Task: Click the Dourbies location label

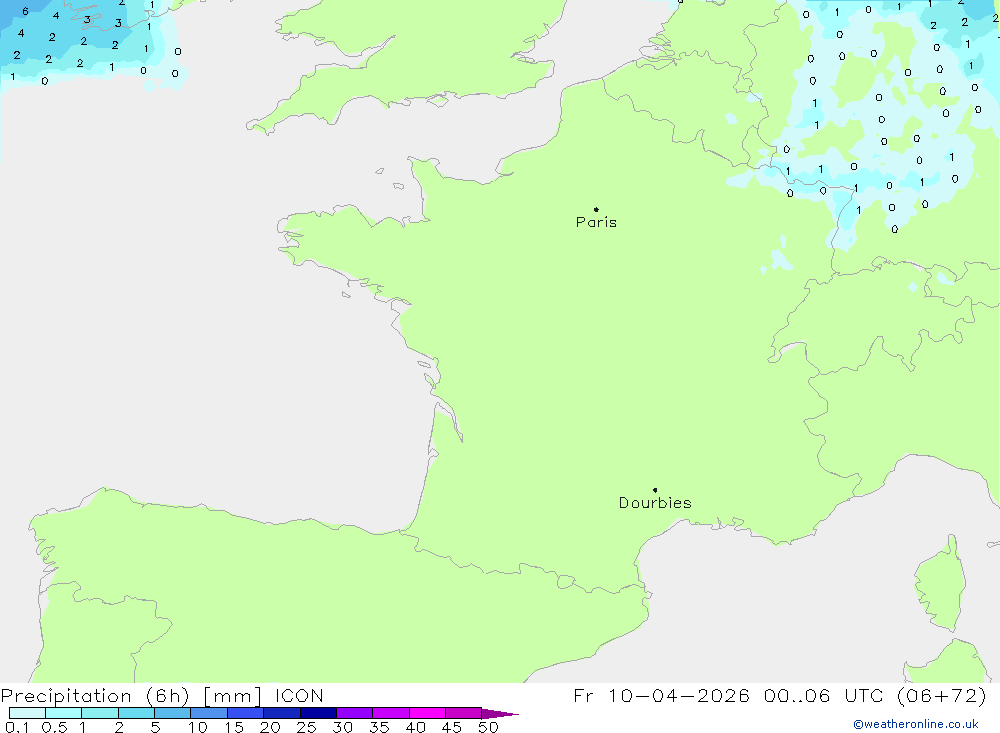Action: point(655,503)
